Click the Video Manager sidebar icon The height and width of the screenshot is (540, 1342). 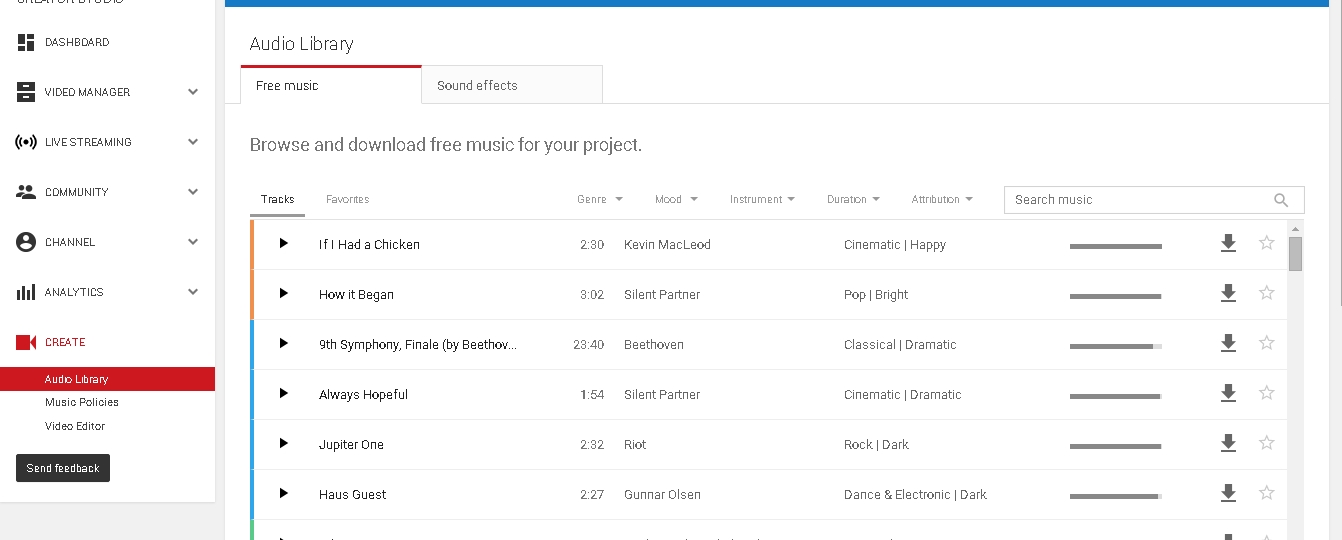click(x=26, y=92)
